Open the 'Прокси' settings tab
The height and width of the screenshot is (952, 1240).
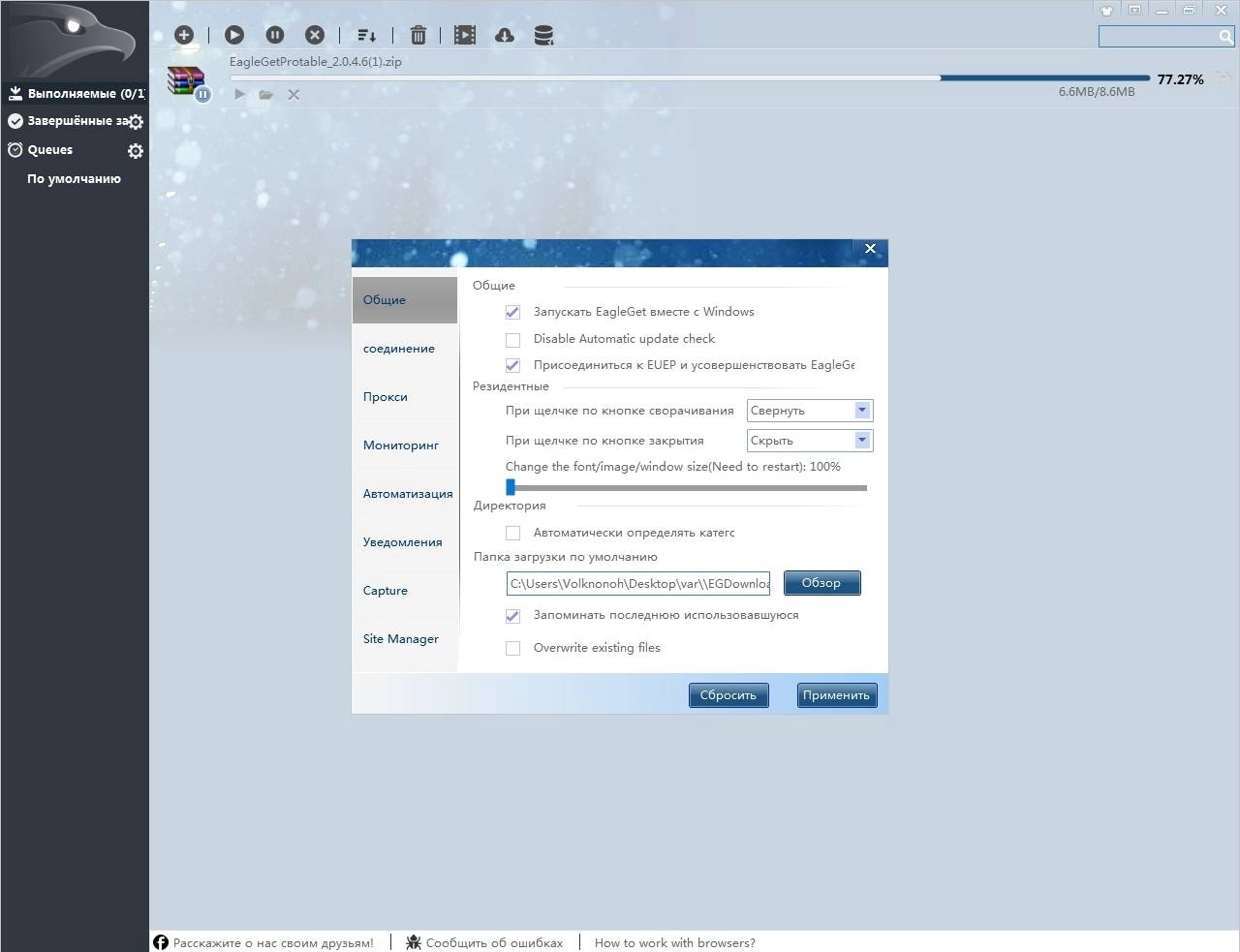pyautogui.click(x=404, y=397)
